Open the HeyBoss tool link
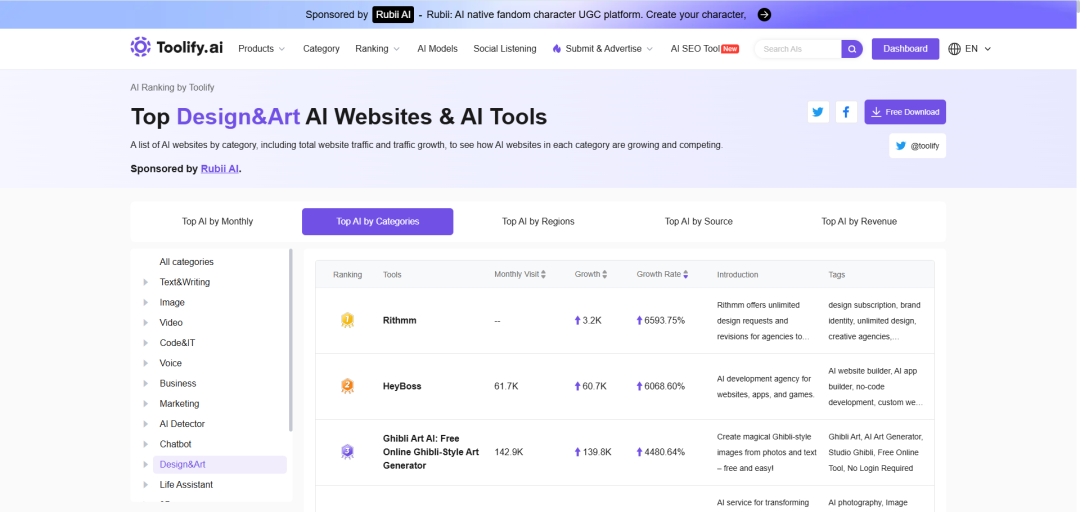 coord(402,386)
